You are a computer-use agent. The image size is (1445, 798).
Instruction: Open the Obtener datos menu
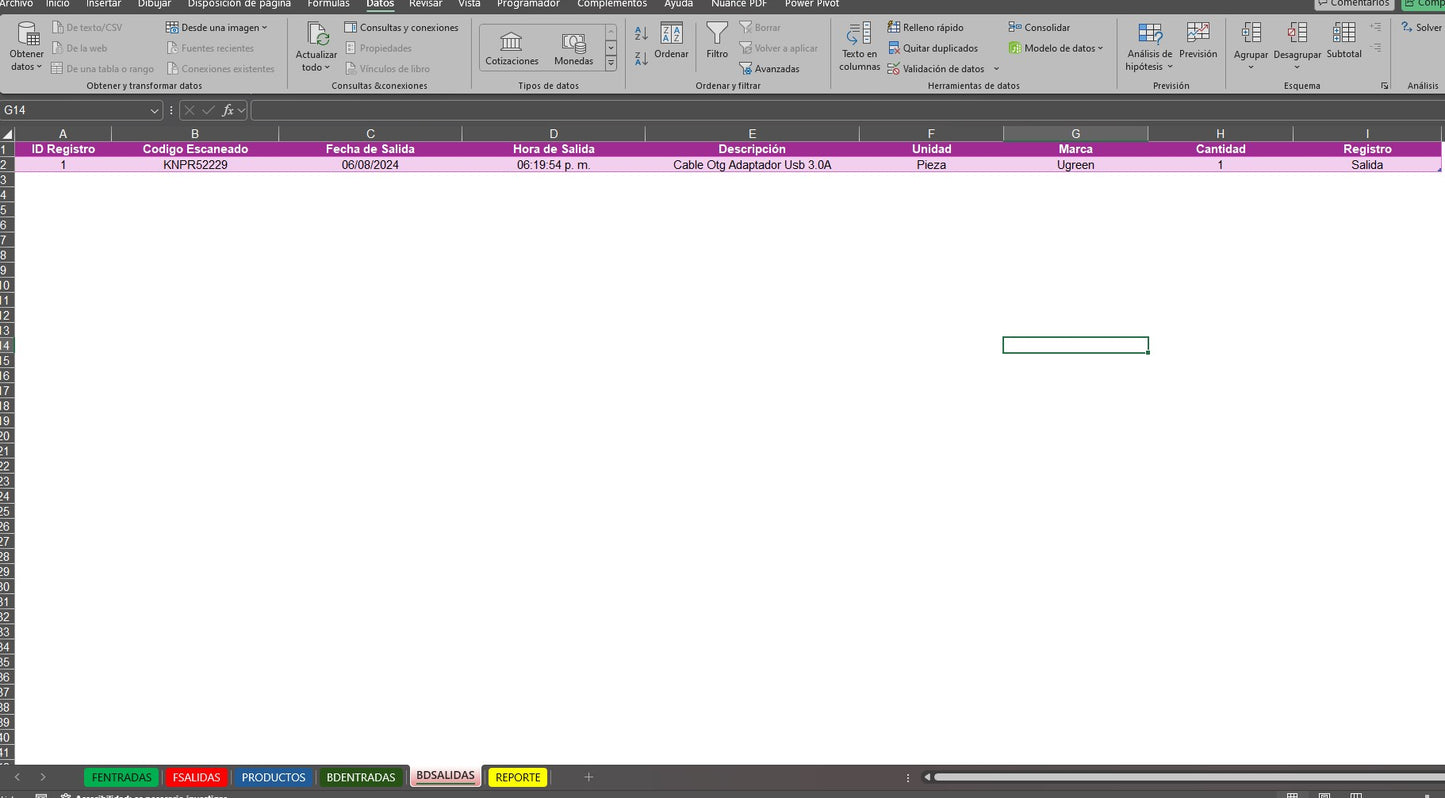point(26,47)
